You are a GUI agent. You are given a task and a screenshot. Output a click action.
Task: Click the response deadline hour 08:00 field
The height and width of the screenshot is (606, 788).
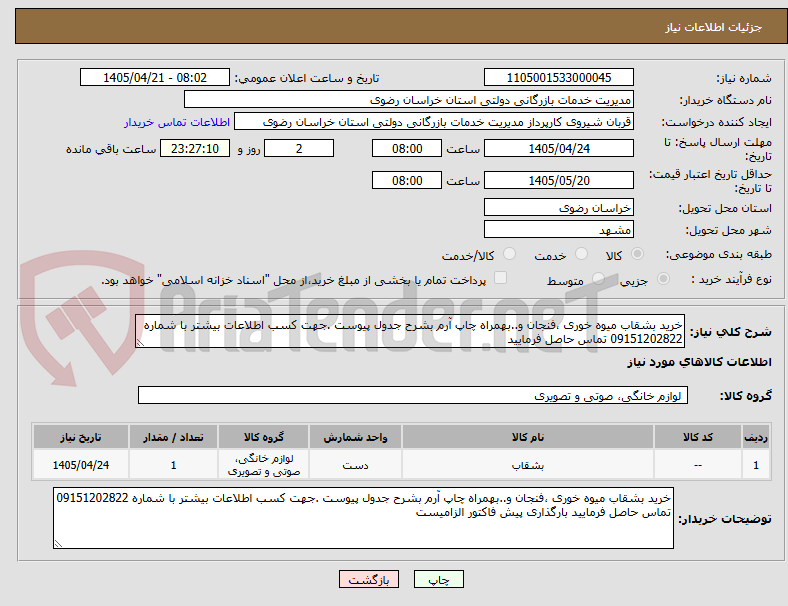[407, 148]
